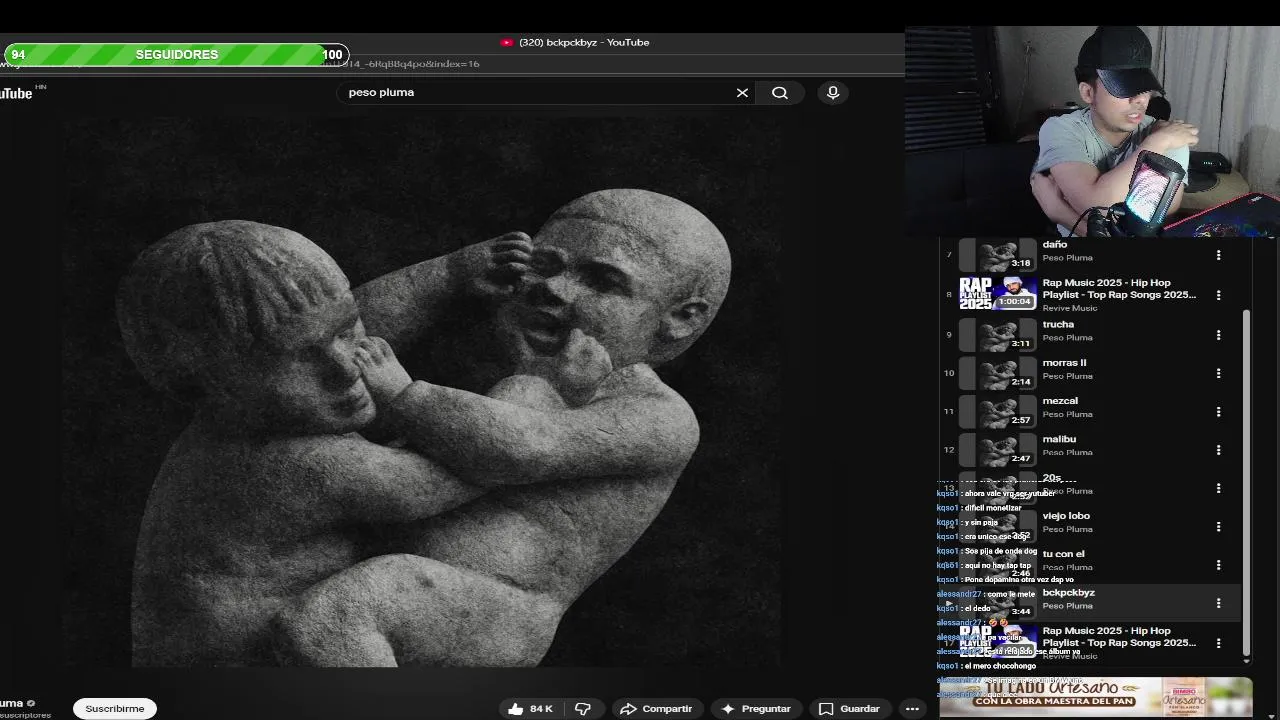Screen dimensions: 1280x720
Task: Open options menu for playlist item 8 Rap Music
Action: point(1218,295)
